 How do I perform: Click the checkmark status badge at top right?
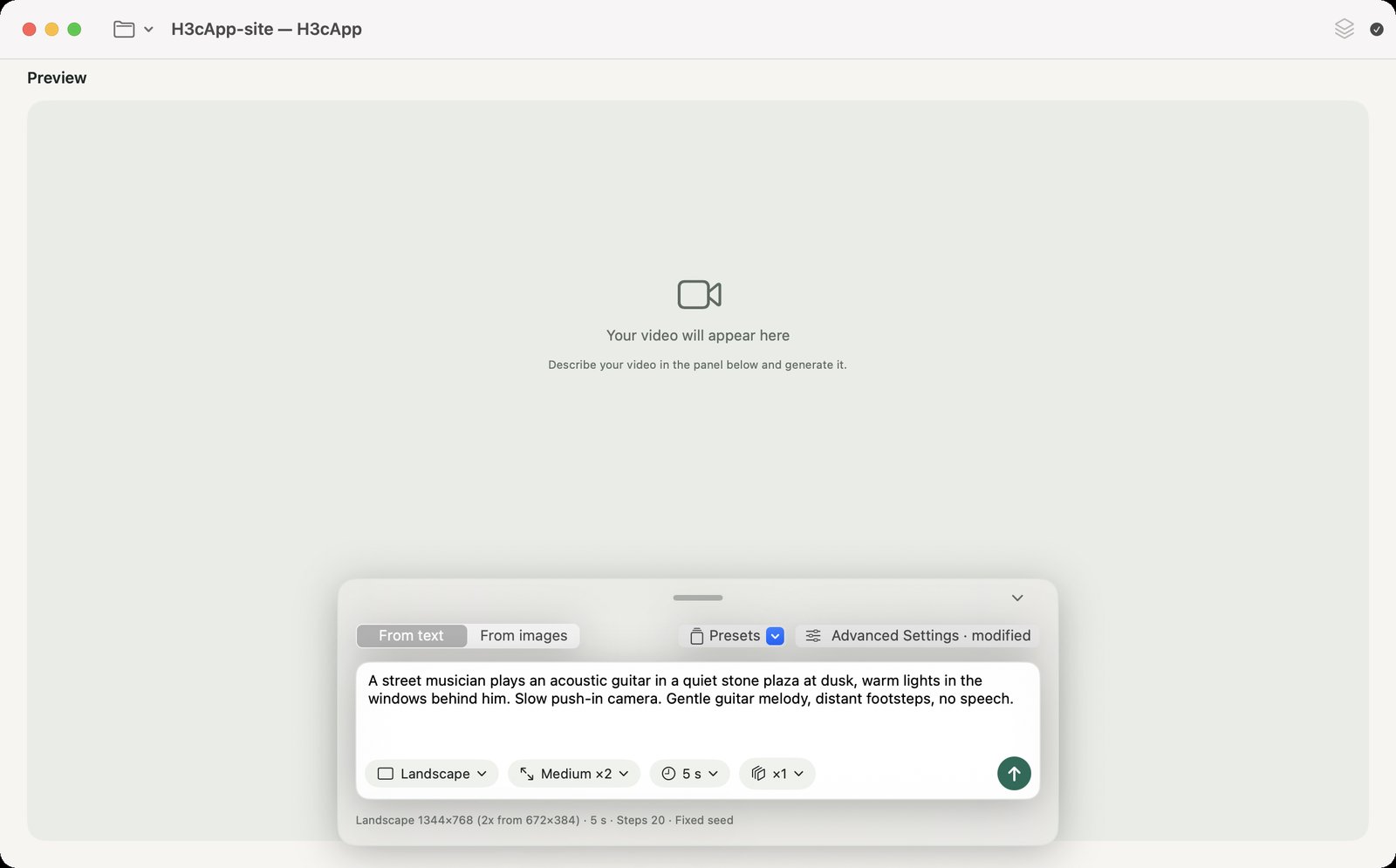pyautogui.click(x=1377, y=30)
